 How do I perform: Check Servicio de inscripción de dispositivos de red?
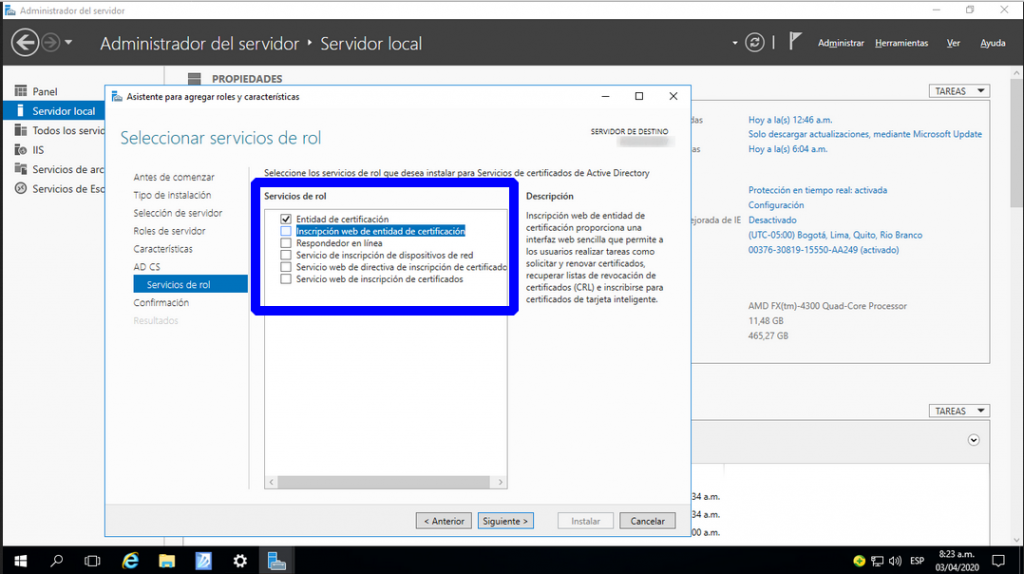coord(285,255)
